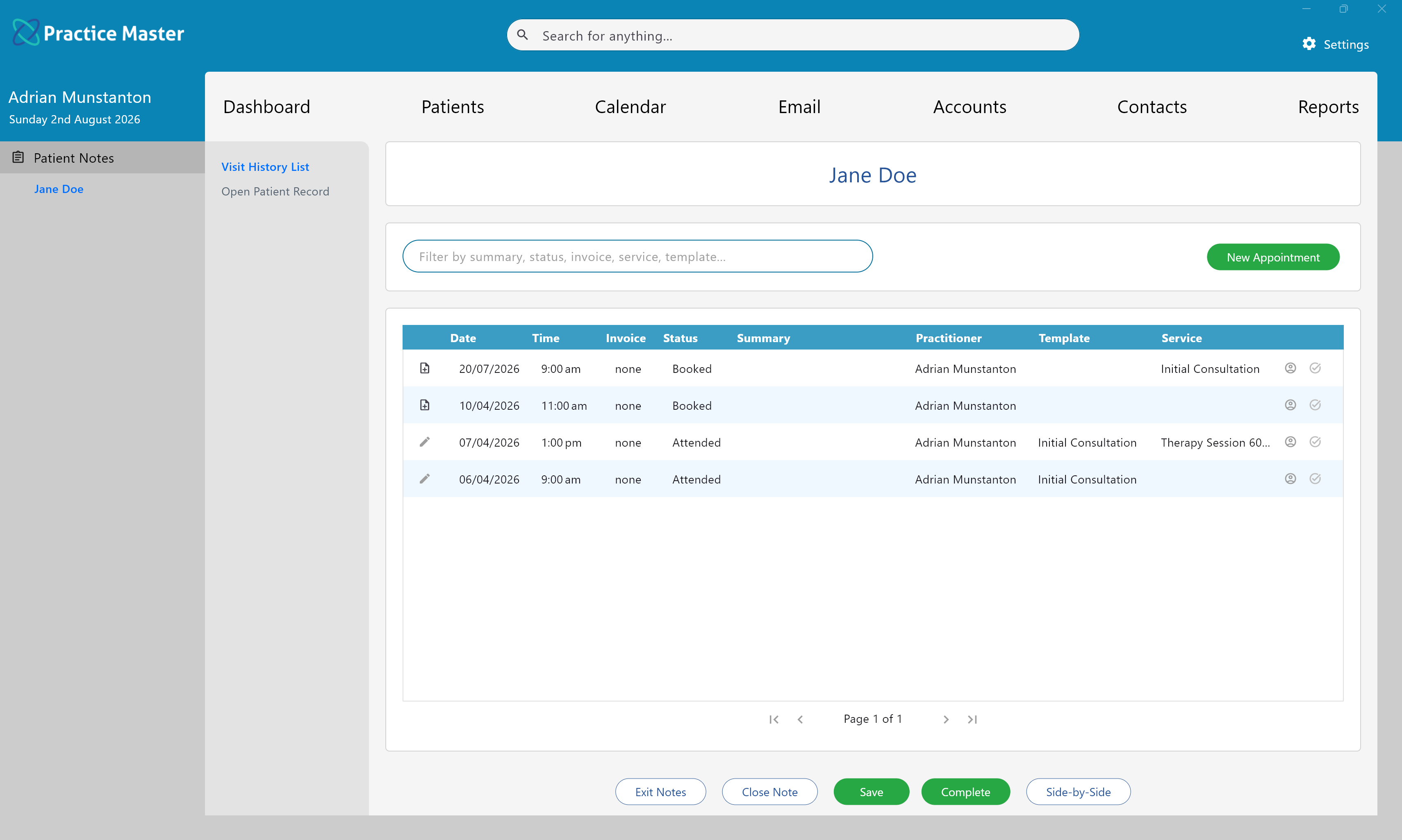Click the Complete button
Screen dimensions: 1402x840
coord(965,792)
